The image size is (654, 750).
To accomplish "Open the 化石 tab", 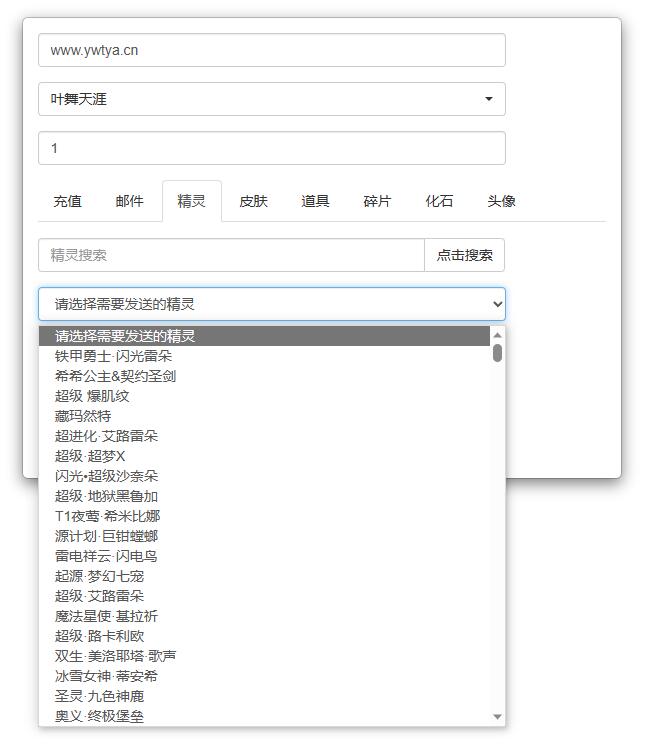I will click(x=439, y=201).
